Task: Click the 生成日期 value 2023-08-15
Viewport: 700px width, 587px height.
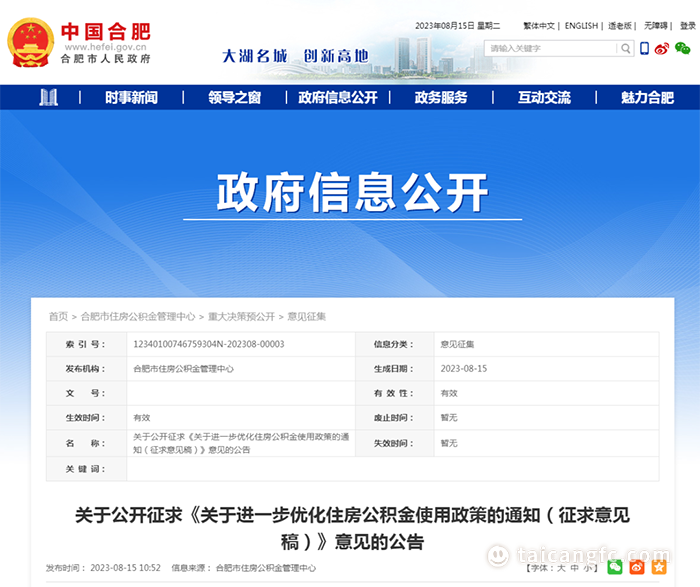Action: click(464, 369)
